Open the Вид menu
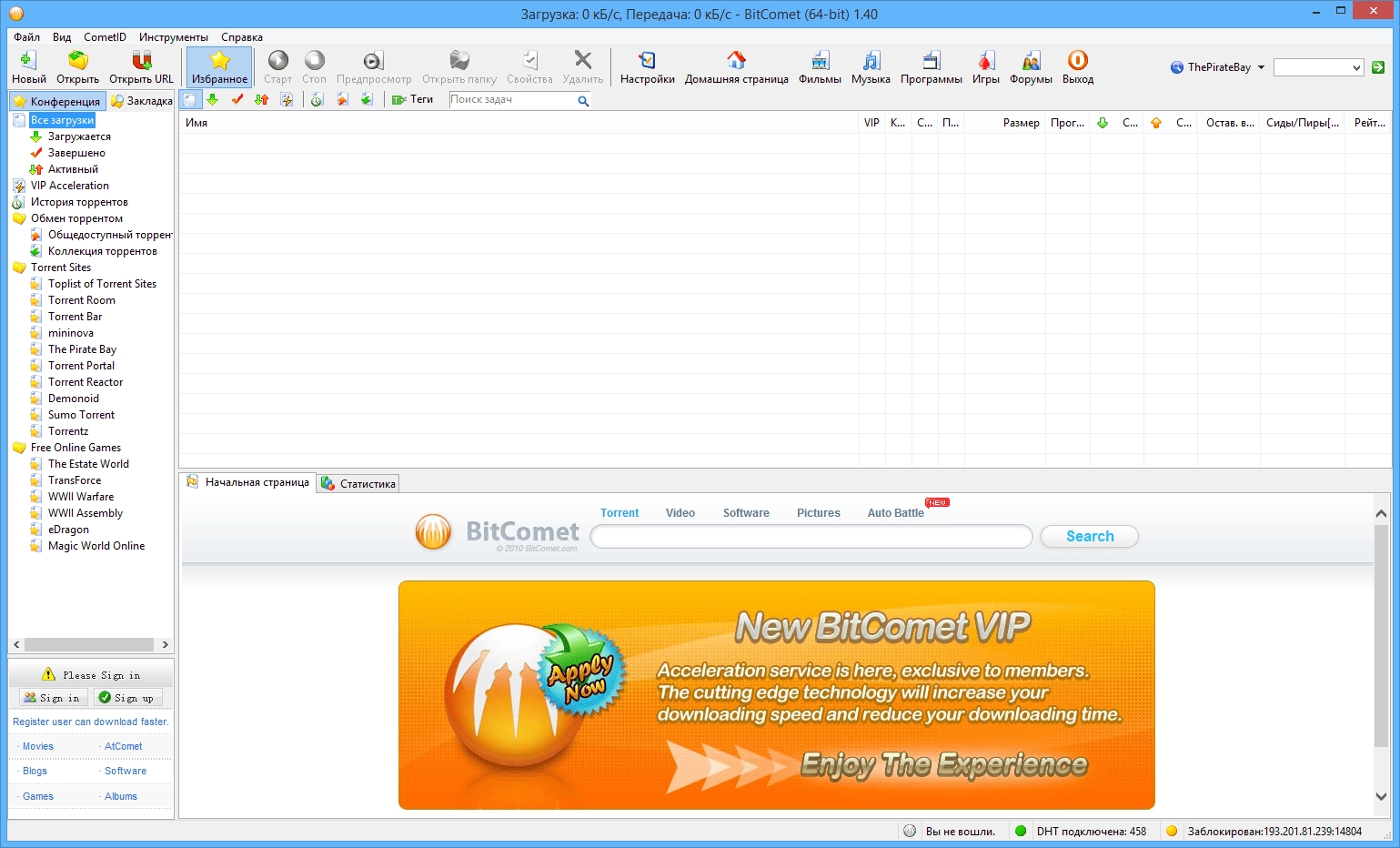 pos(62,37)
